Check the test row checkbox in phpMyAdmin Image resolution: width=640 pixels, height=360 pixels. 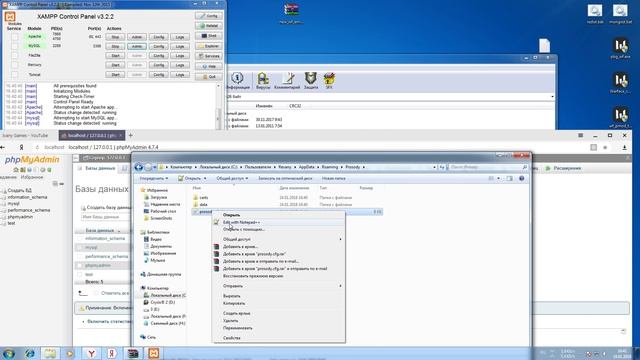[x=80, y=274]
